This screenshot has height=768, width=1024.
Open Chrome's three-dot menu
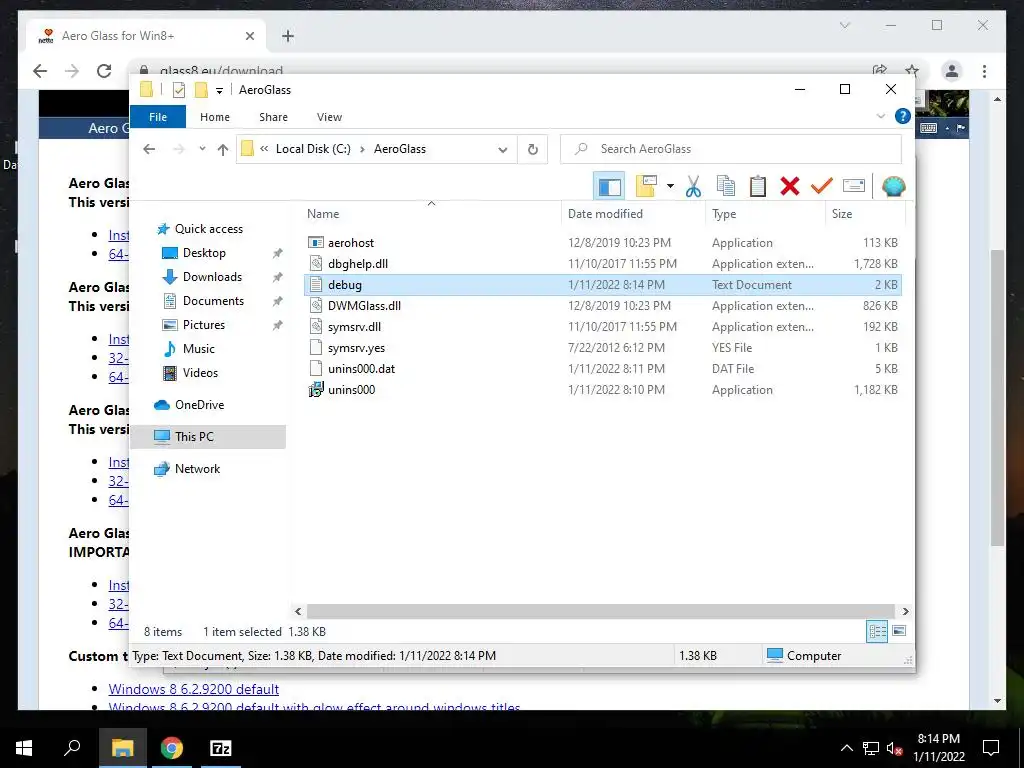point(984,71)
